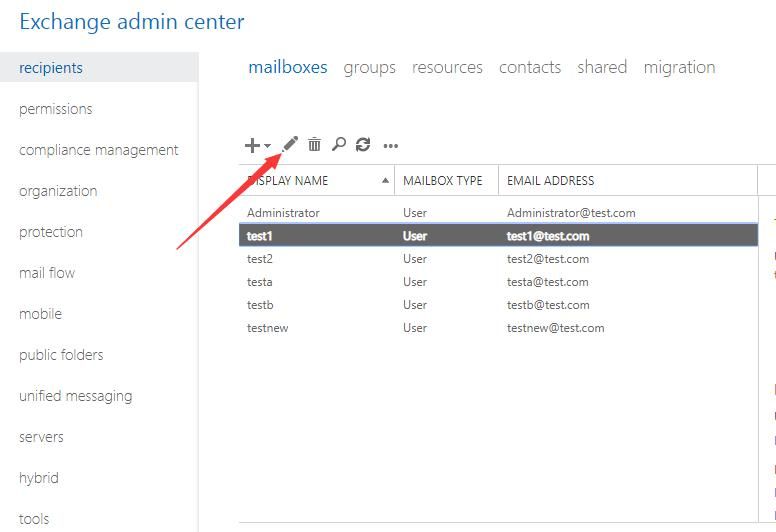Click User type cell in testnew row
This screenshot has height=532, width=776.
[x=415, y=328]
